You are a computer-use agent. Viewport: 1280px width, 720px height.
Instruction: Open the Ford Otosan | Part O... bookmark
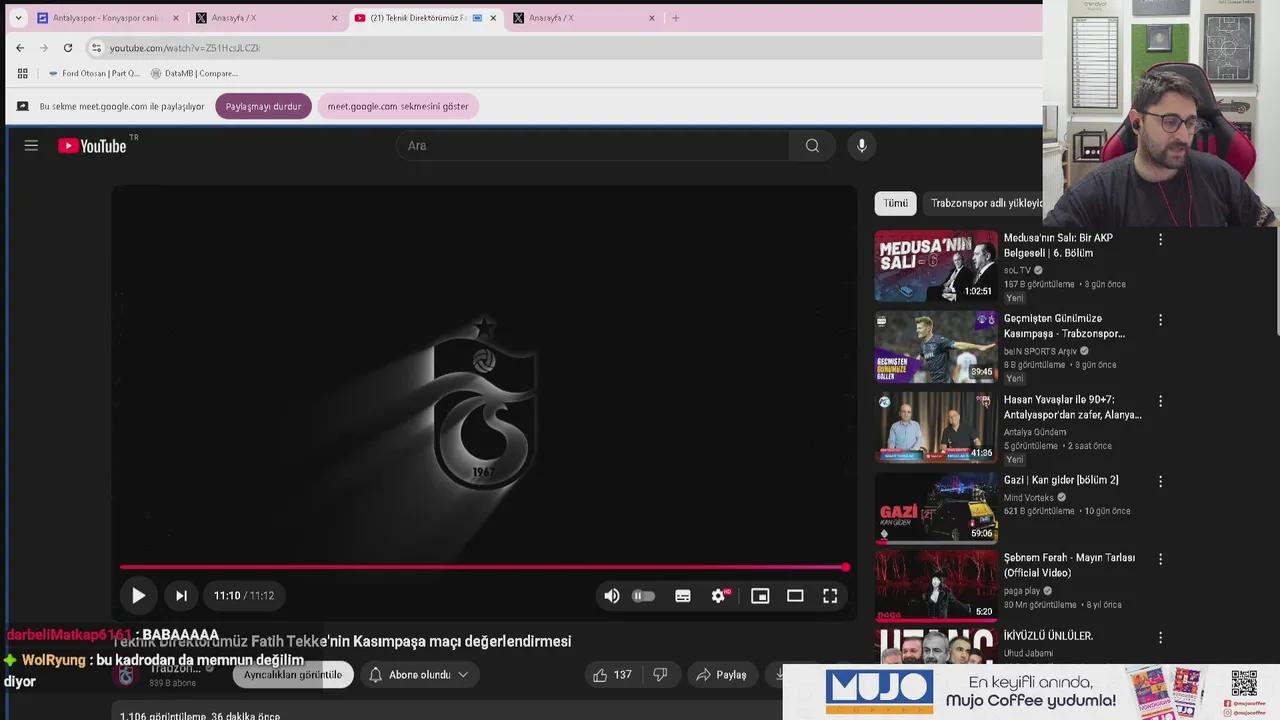click(x=93, y=73)
